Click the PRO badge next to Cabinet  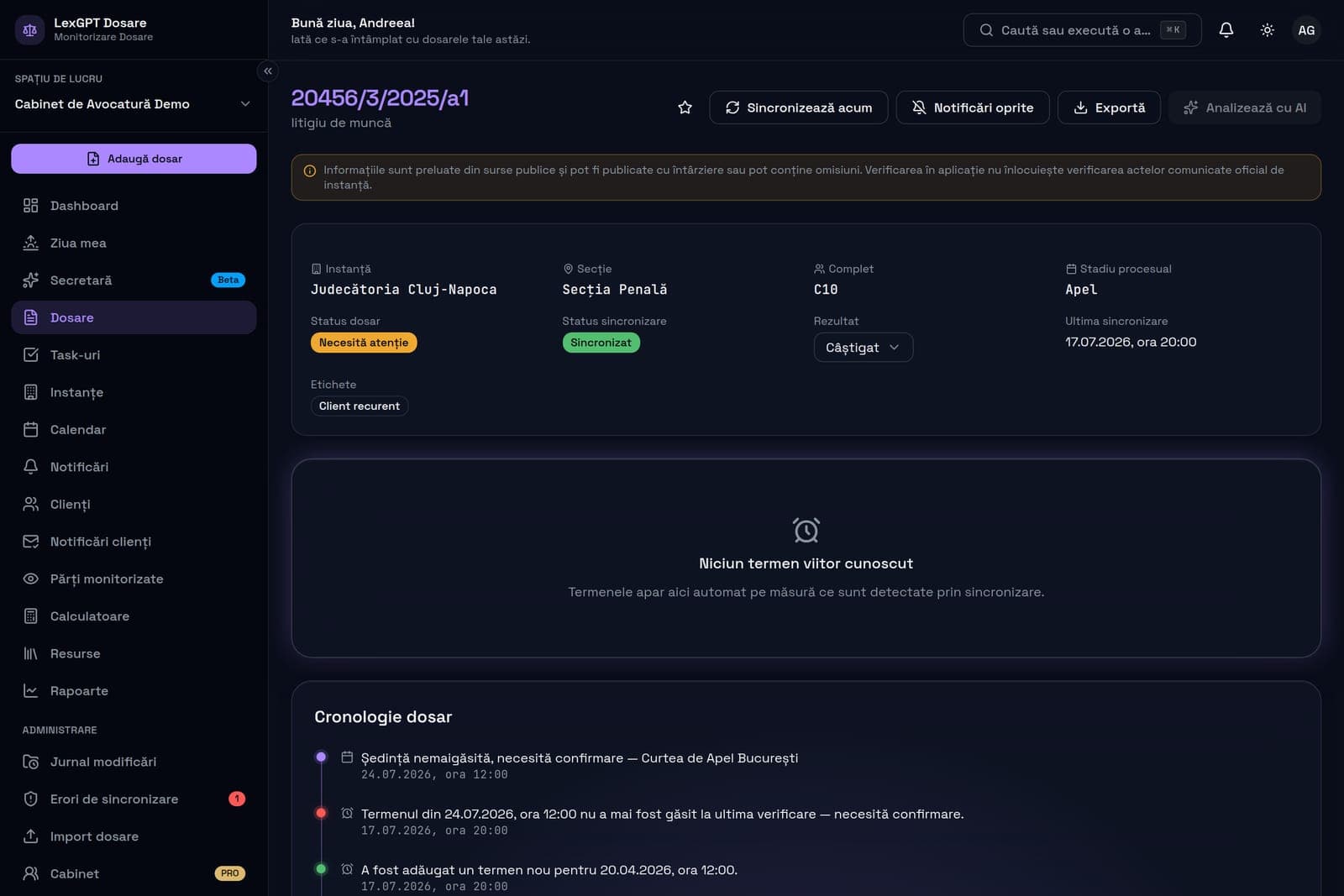[x=229, y=873]
